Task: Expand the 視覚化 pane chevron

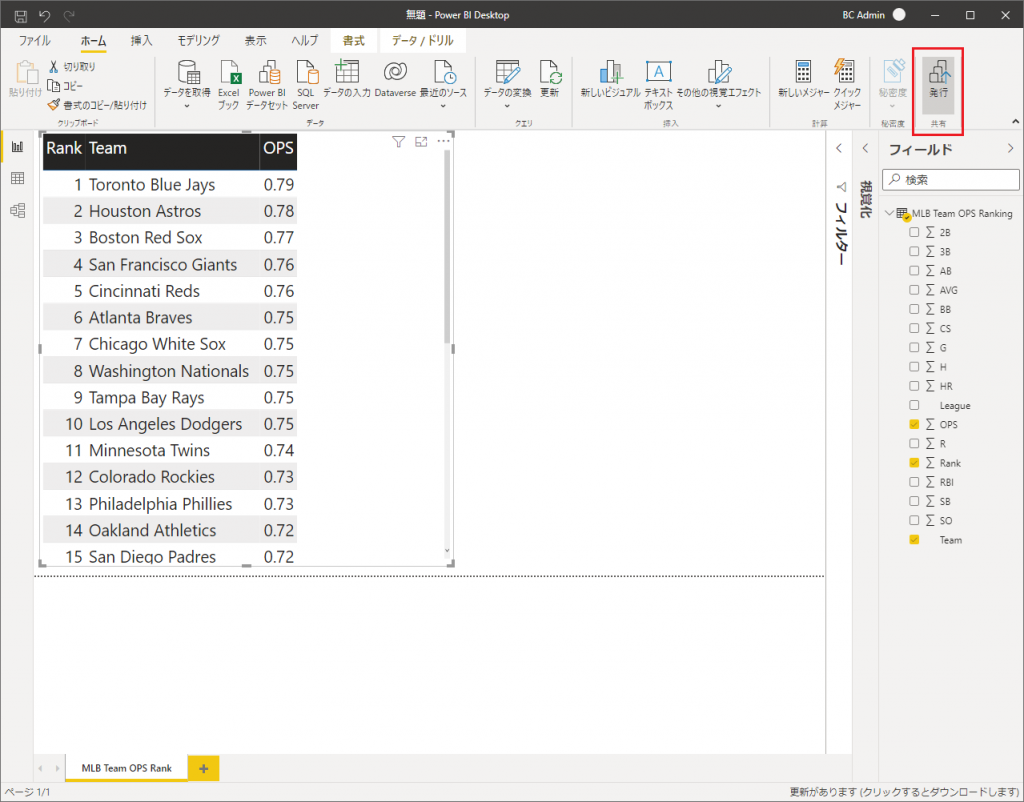Action: [x=865, y=149]
